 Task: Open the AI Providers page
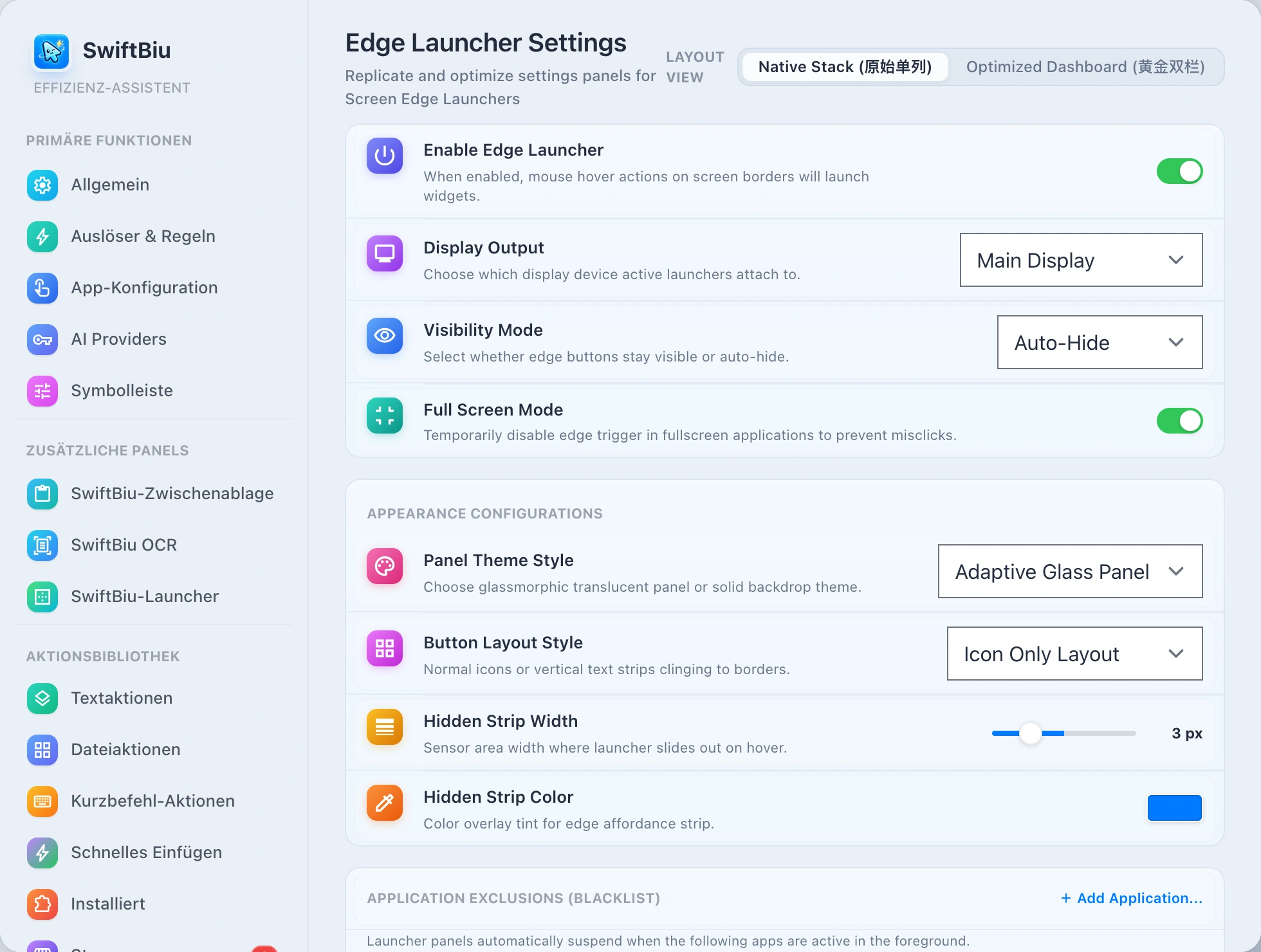pyautogui.click(x=154, y=340)
